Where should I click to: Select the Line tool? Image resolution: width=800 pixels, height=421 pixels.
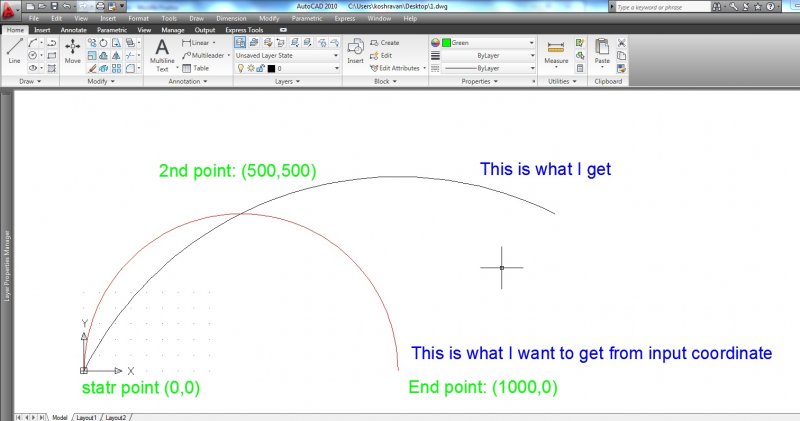point(14,50)
